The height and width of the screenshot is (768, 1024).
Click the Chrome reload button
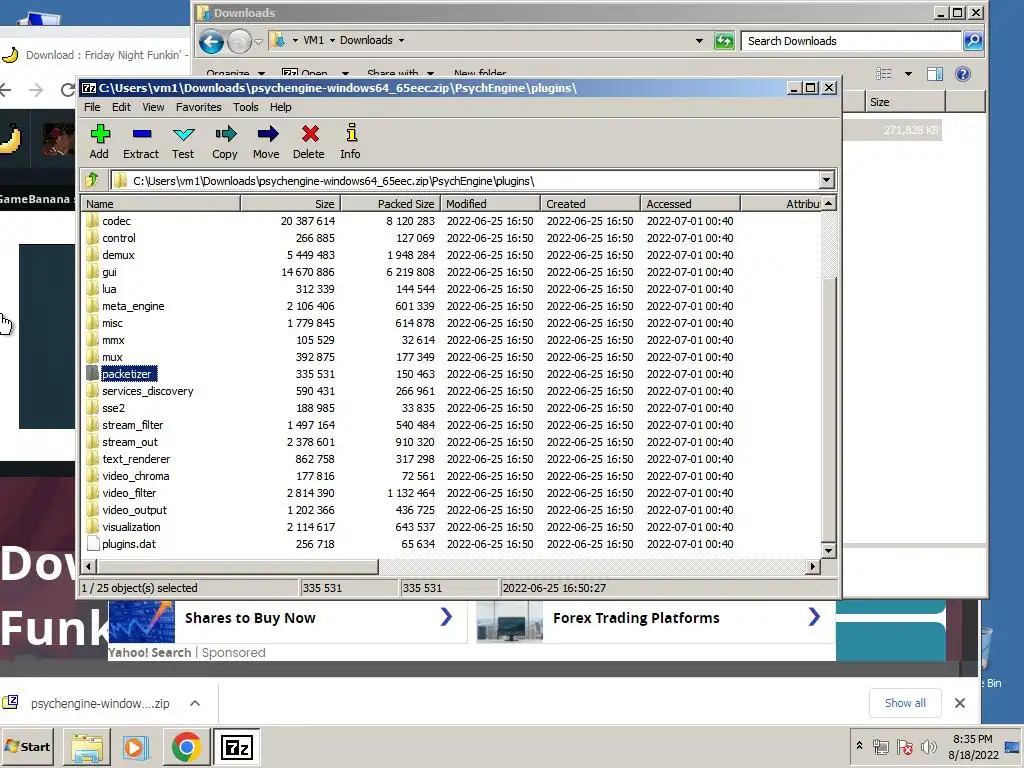(x=67, y=89)
